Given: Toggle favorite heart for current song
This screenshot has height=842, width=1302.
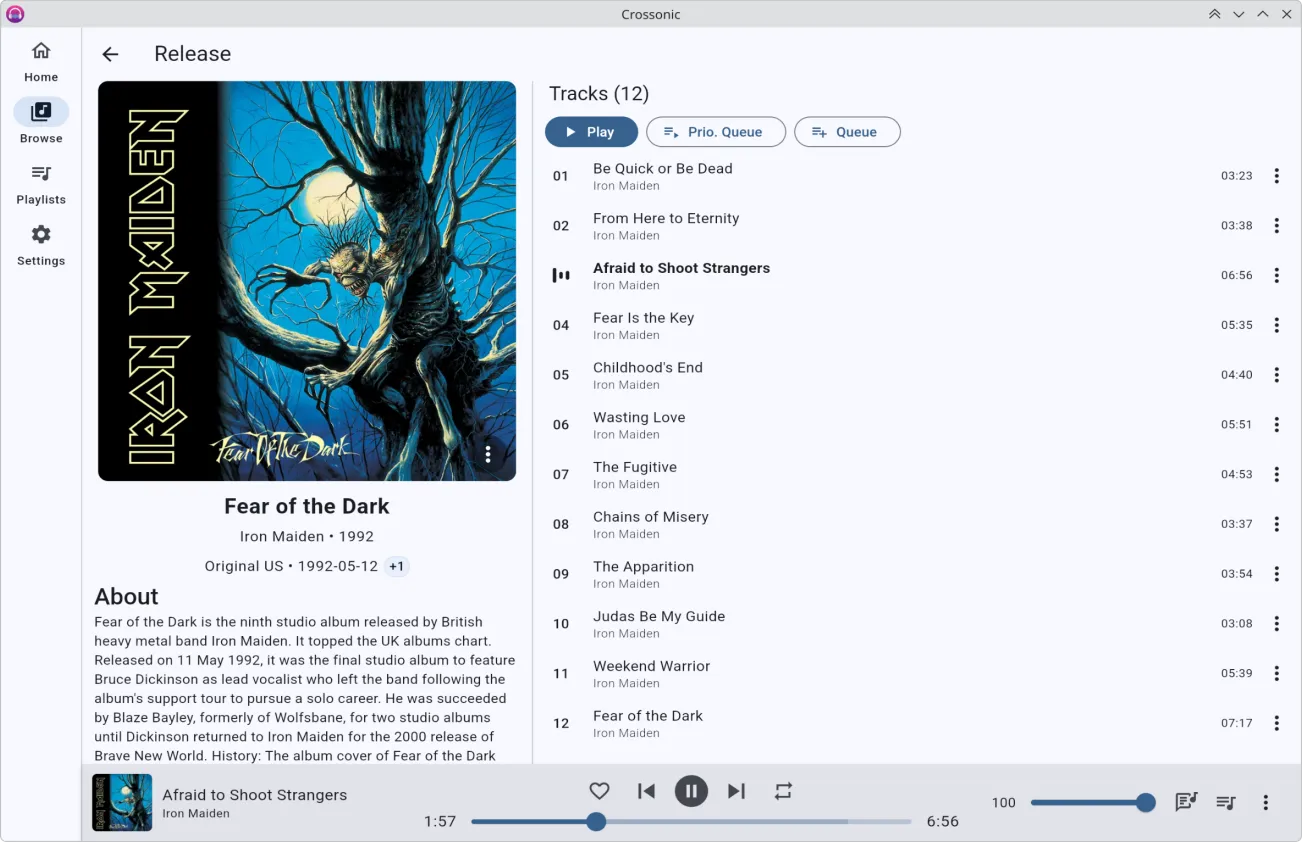Looking at the screenshot, I should click(x=599, y=791).
